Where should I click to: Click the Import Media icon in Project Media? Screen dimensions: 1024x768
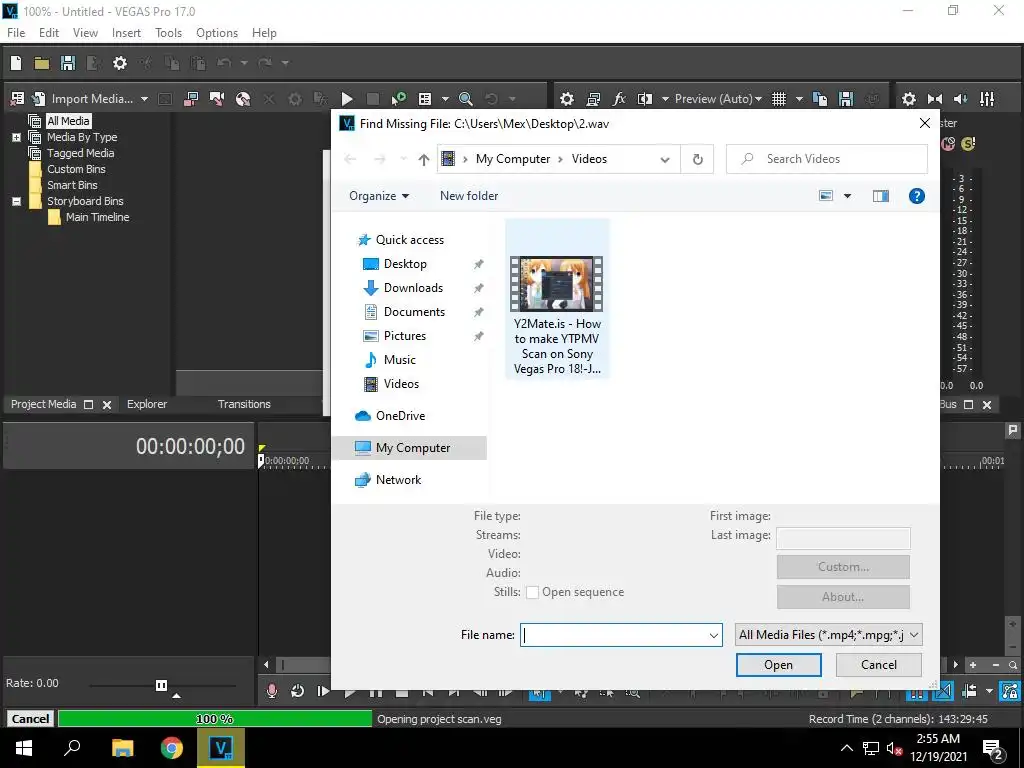pos(39,99)
